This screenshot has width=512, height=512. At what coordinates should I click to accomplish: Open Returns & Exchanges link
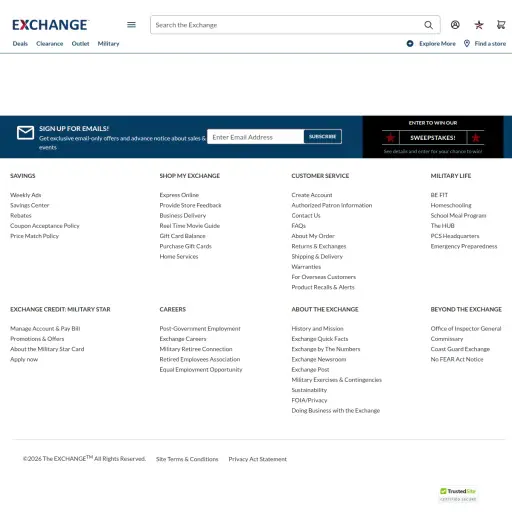tap(319, 246)
